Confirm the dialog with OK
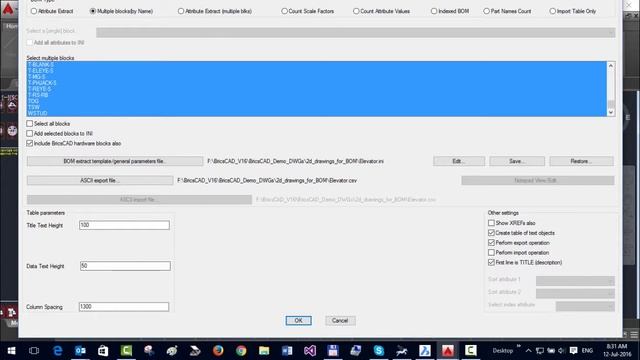 [298, 320]
